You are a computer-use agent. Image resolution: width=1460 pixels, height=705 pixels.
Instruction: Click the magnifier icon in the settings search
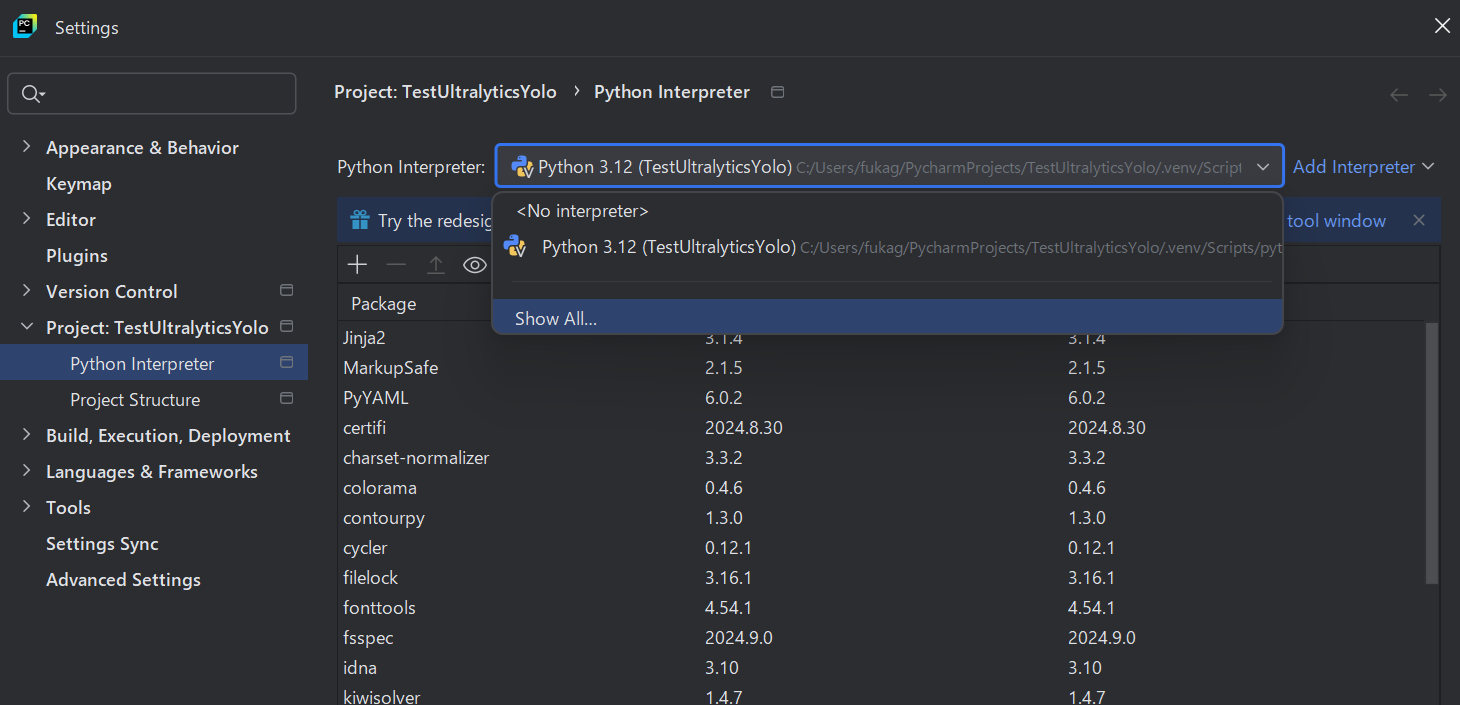pyautogui.click(x=31, y=94)
